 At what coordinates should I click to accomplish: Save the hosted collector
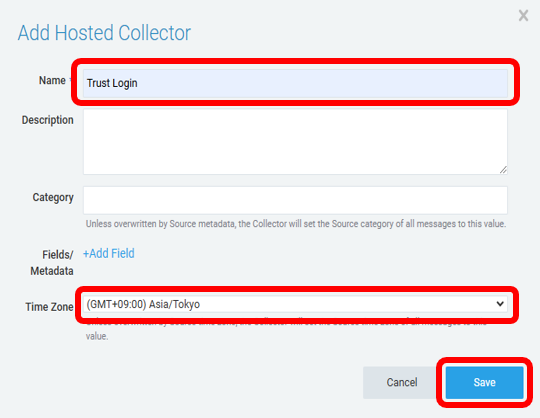[x=484, y=382]
